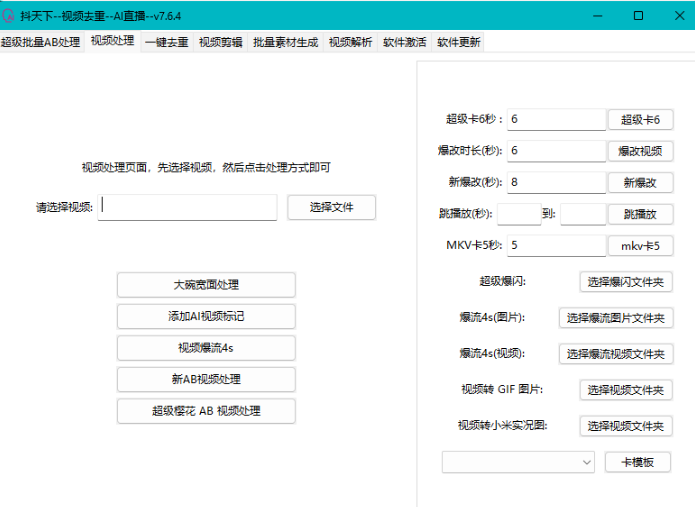Screen dimensions: 695x507
Task: Go to the 视频解析 tab
Action: 350,42
